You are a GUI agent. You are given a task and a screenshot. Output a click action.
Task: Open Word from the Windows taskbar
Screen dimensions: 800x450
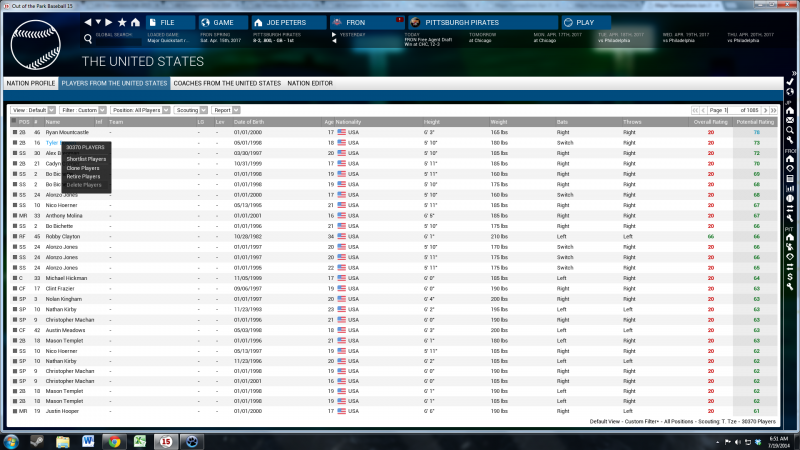pyautogui.click(x=88, y=441)
